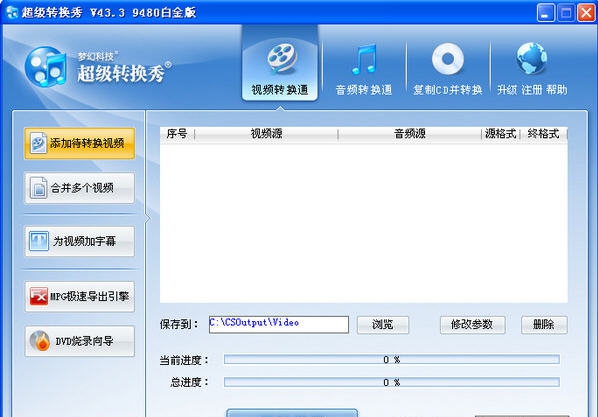Click 浏览 browse button
598x417 pixels.
click(x=383, y=325)
